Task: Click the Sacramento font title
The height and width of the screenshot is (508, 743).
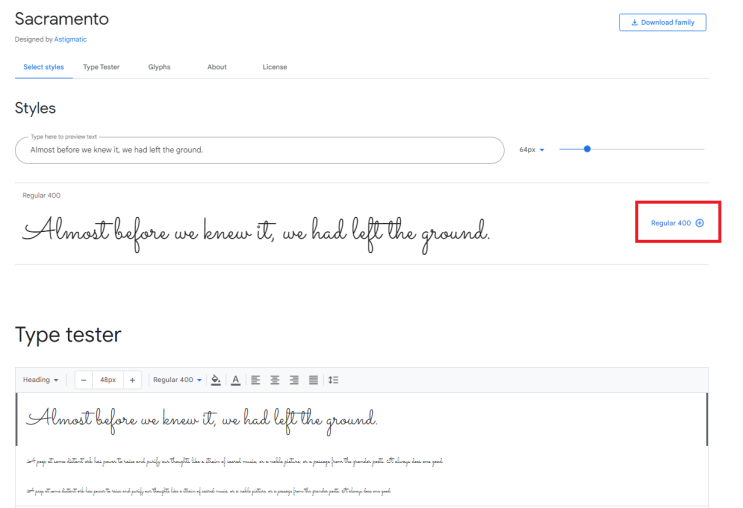Action: (x=62, y=19)
